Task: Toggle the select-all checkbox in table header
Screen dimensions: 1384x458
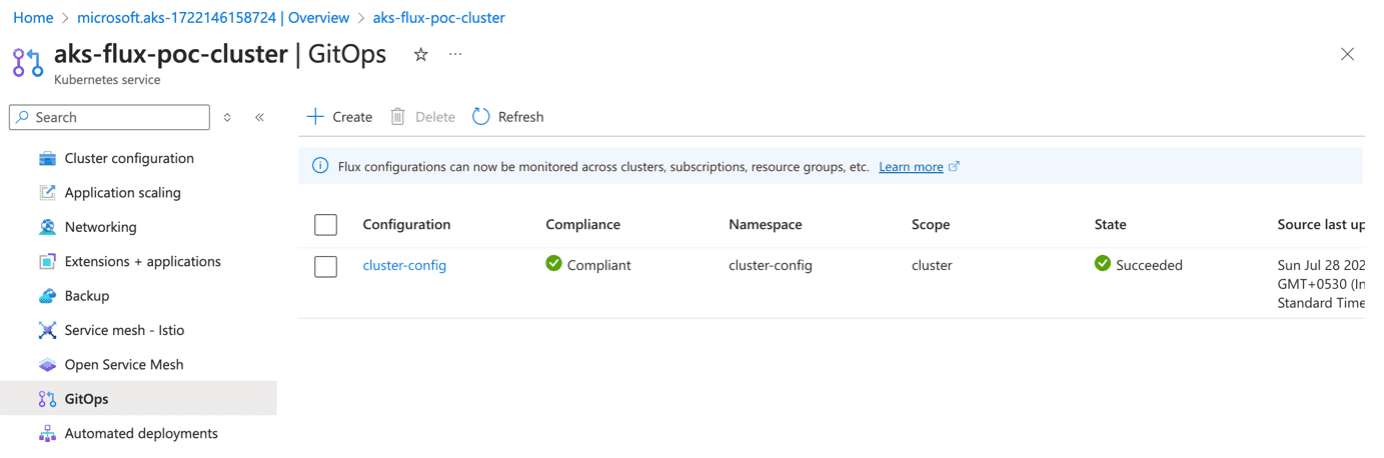Action: click(x=326, y=225)
